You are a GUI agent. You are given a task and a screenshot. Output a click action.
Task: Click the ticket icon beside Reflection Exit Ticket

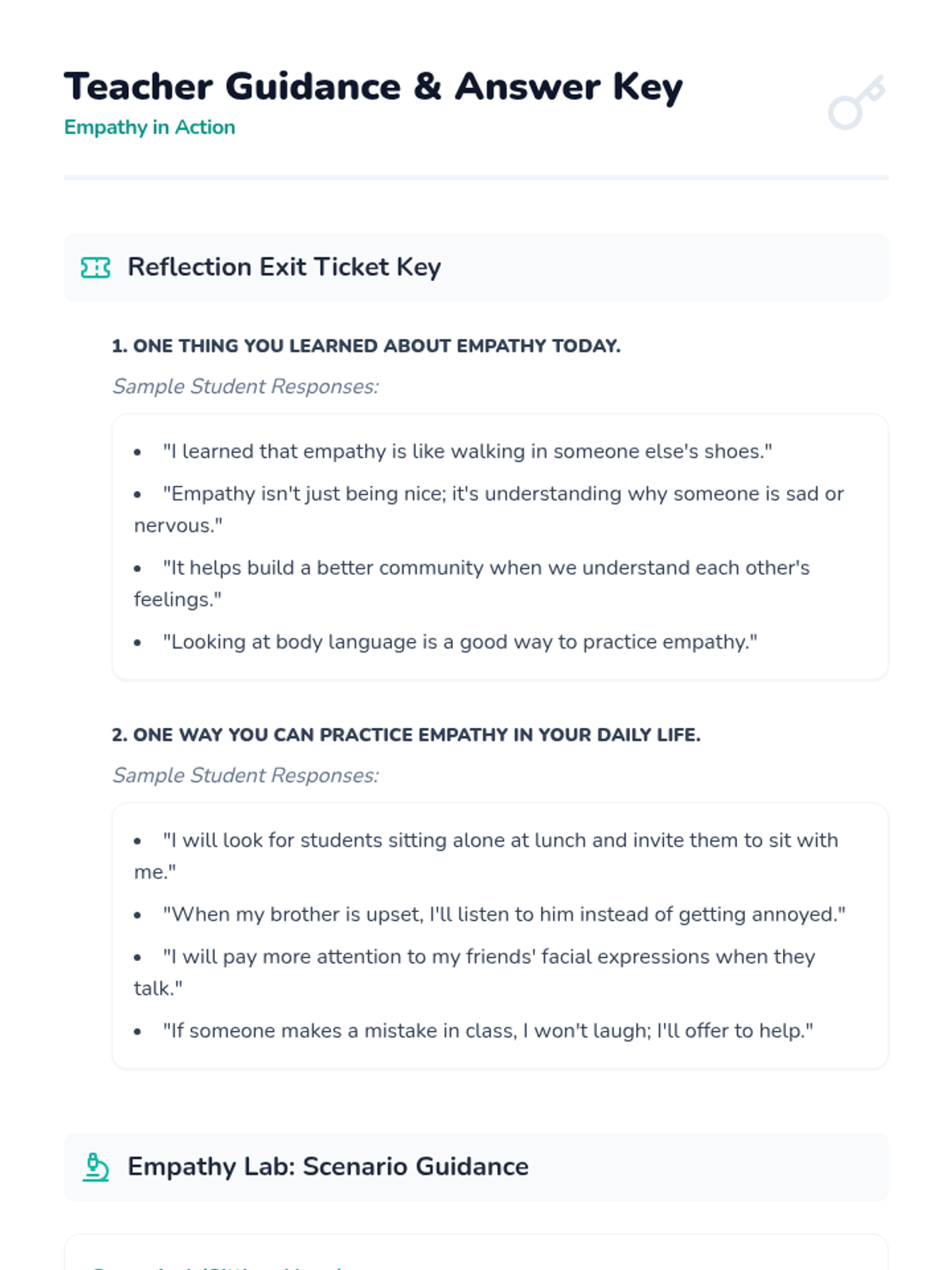96,267
